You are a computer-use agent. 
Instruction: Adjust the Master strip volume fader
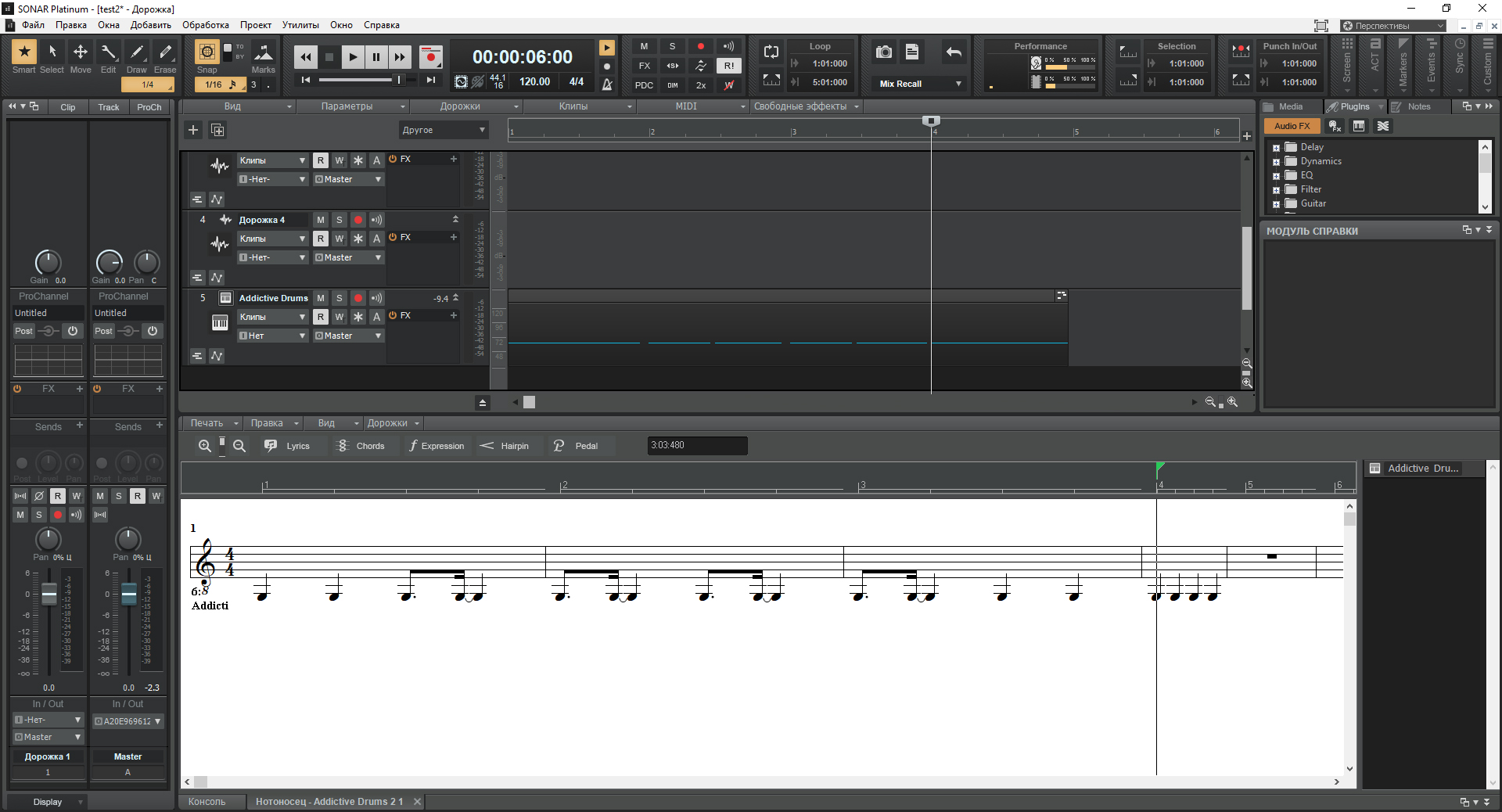129,594
